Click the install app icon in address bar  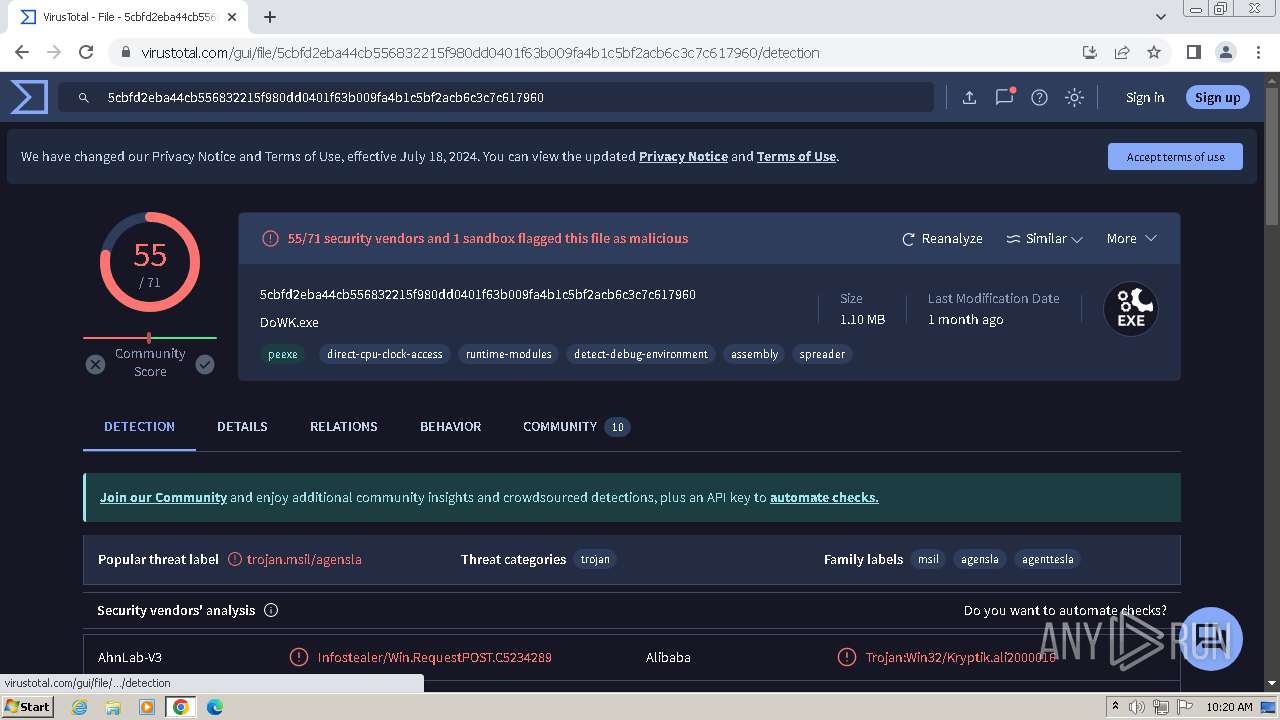click(1090, 52)
